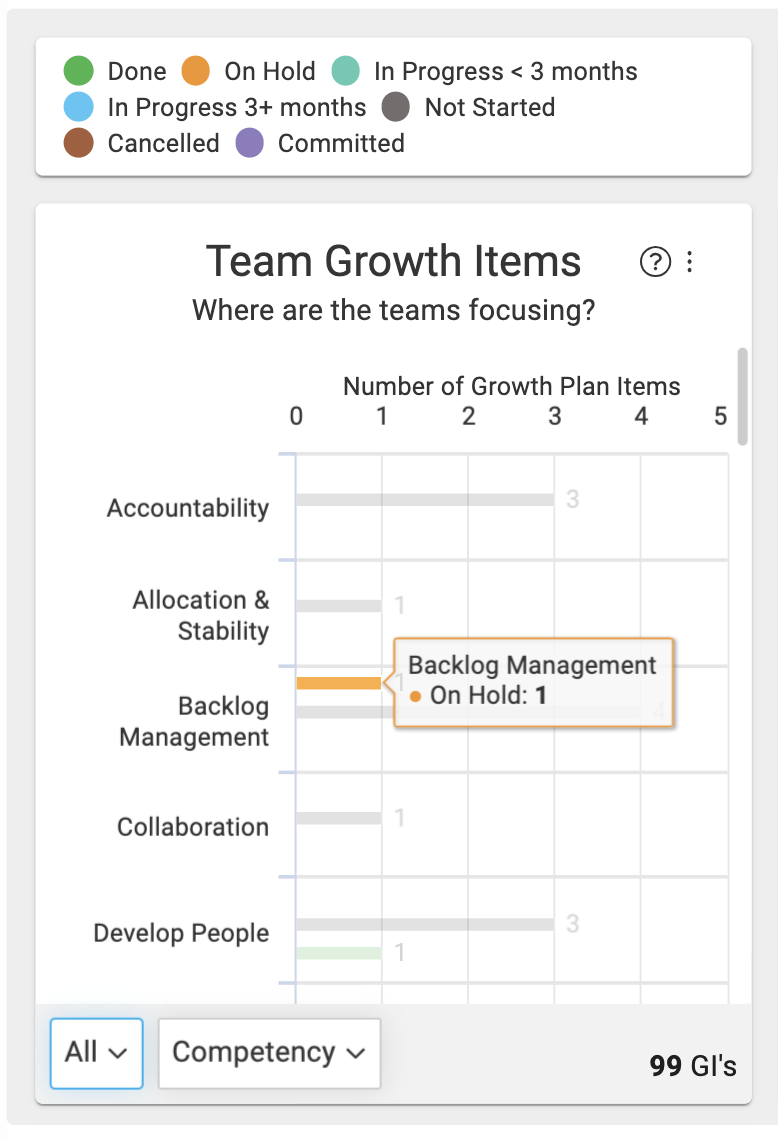Toggle In Progress < 3 months legend circle
The image size is (778, 1140).
click(345, 71)
